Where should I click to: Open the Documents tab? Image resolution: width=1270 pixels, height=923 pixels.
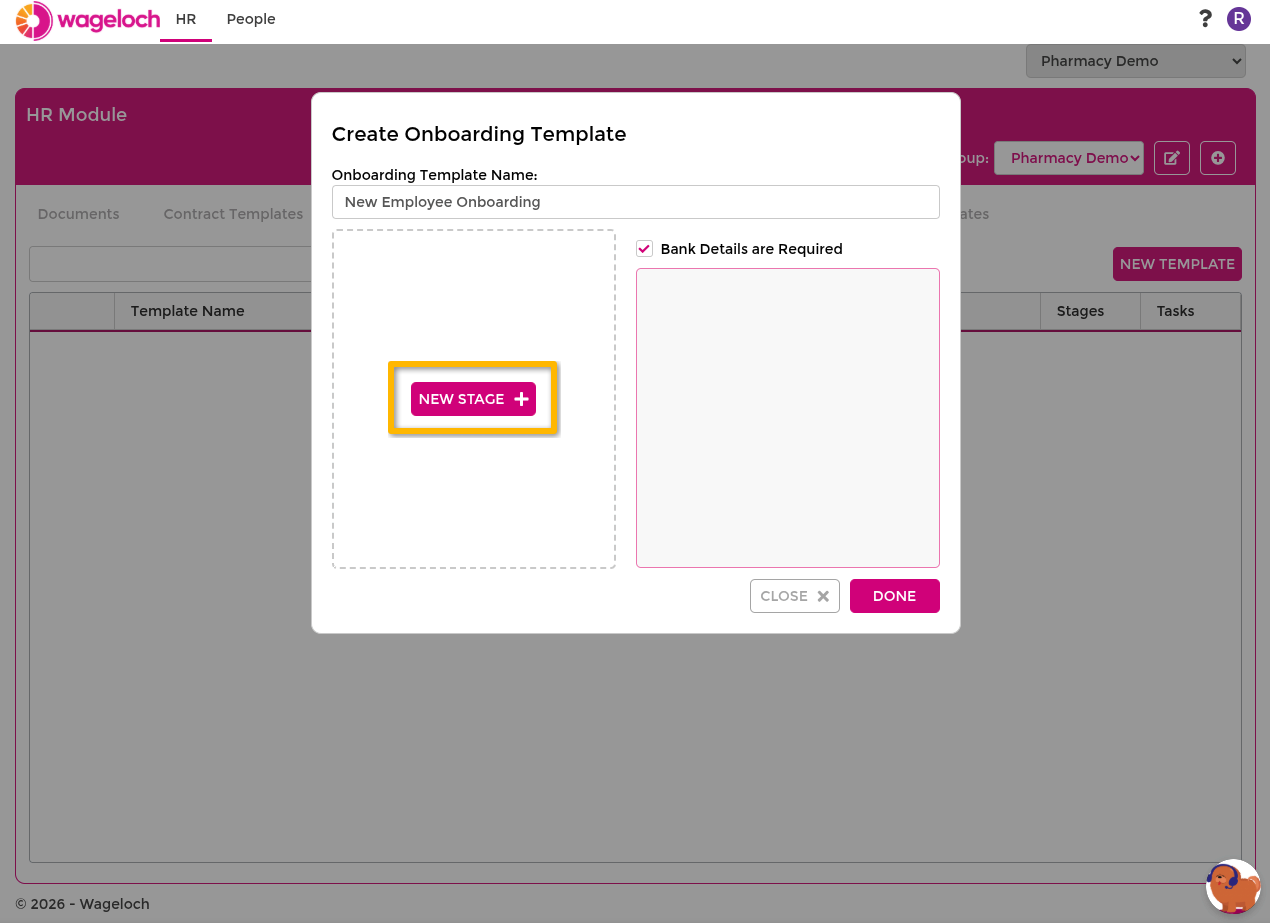point(78,214)
